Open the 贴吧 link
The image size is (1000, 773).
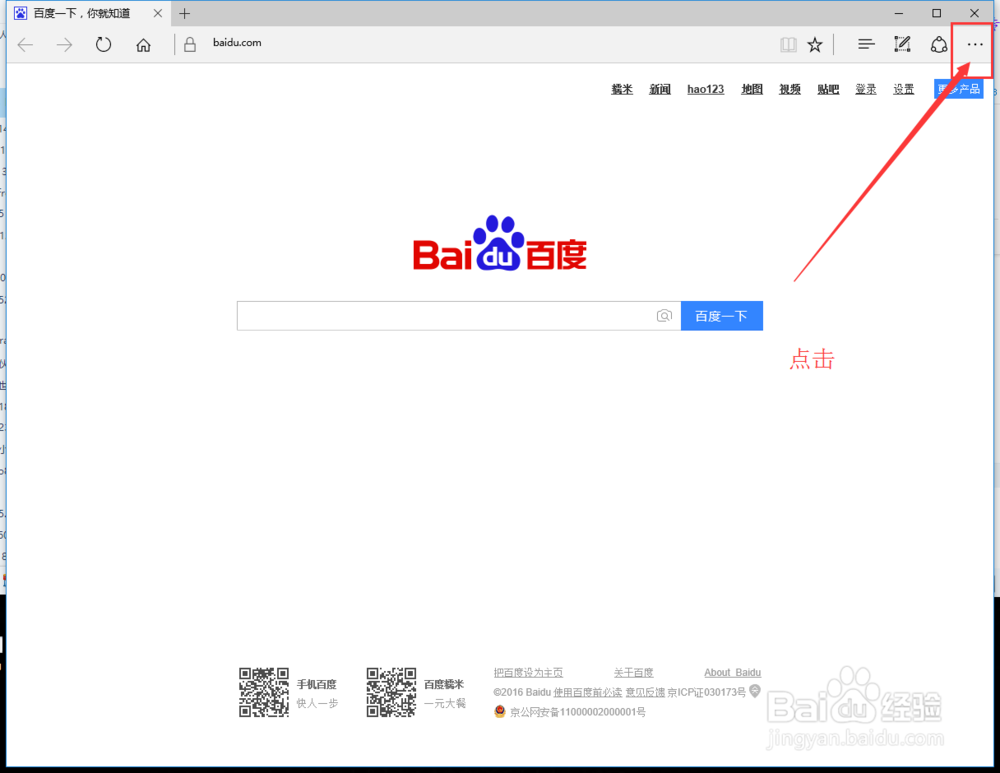828,89
